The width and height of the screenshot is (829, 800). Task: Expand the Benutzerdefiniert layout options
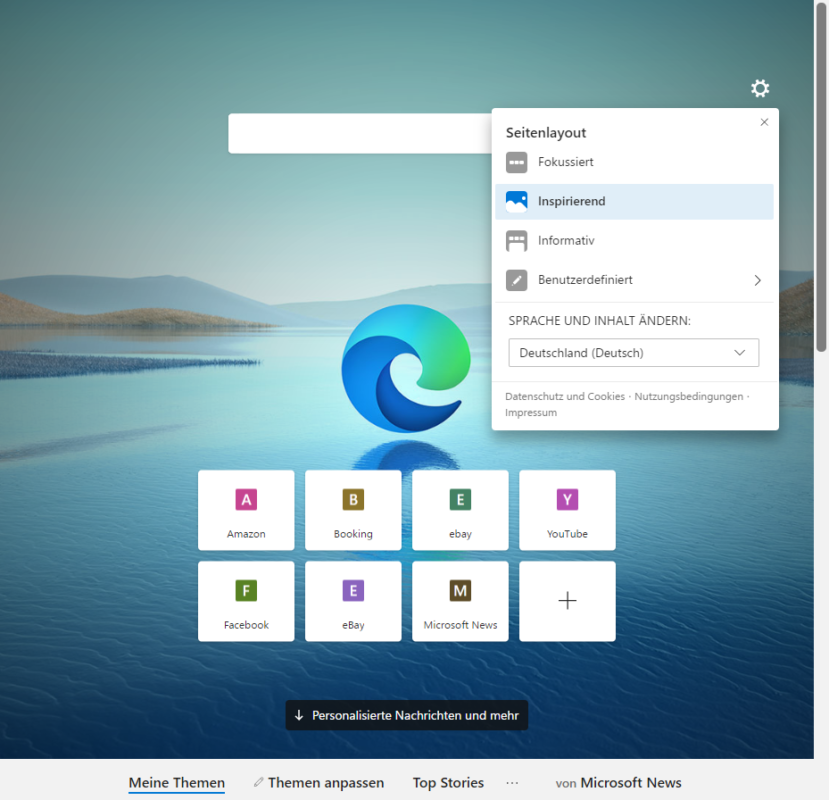[757, 280]
